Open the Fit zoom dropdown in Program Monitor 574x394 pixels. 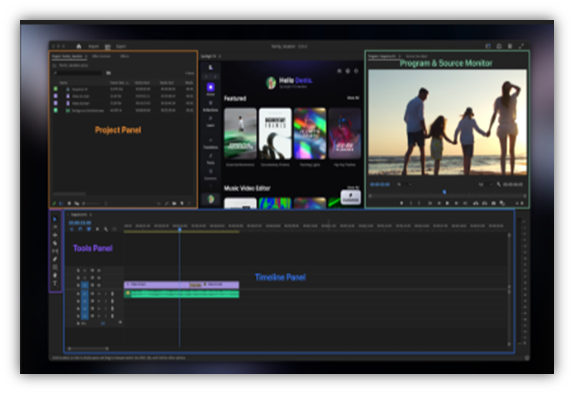[x=404, y=185]
